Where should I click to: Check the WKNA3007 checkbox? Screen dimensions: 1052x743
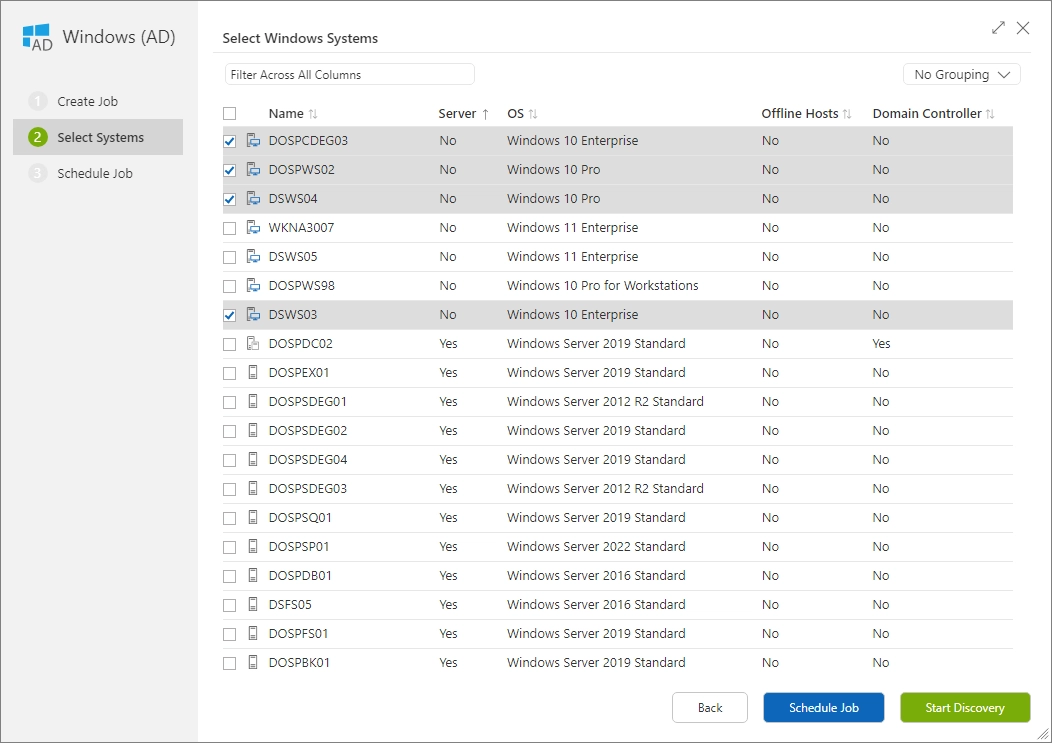[x=229, y=228]
